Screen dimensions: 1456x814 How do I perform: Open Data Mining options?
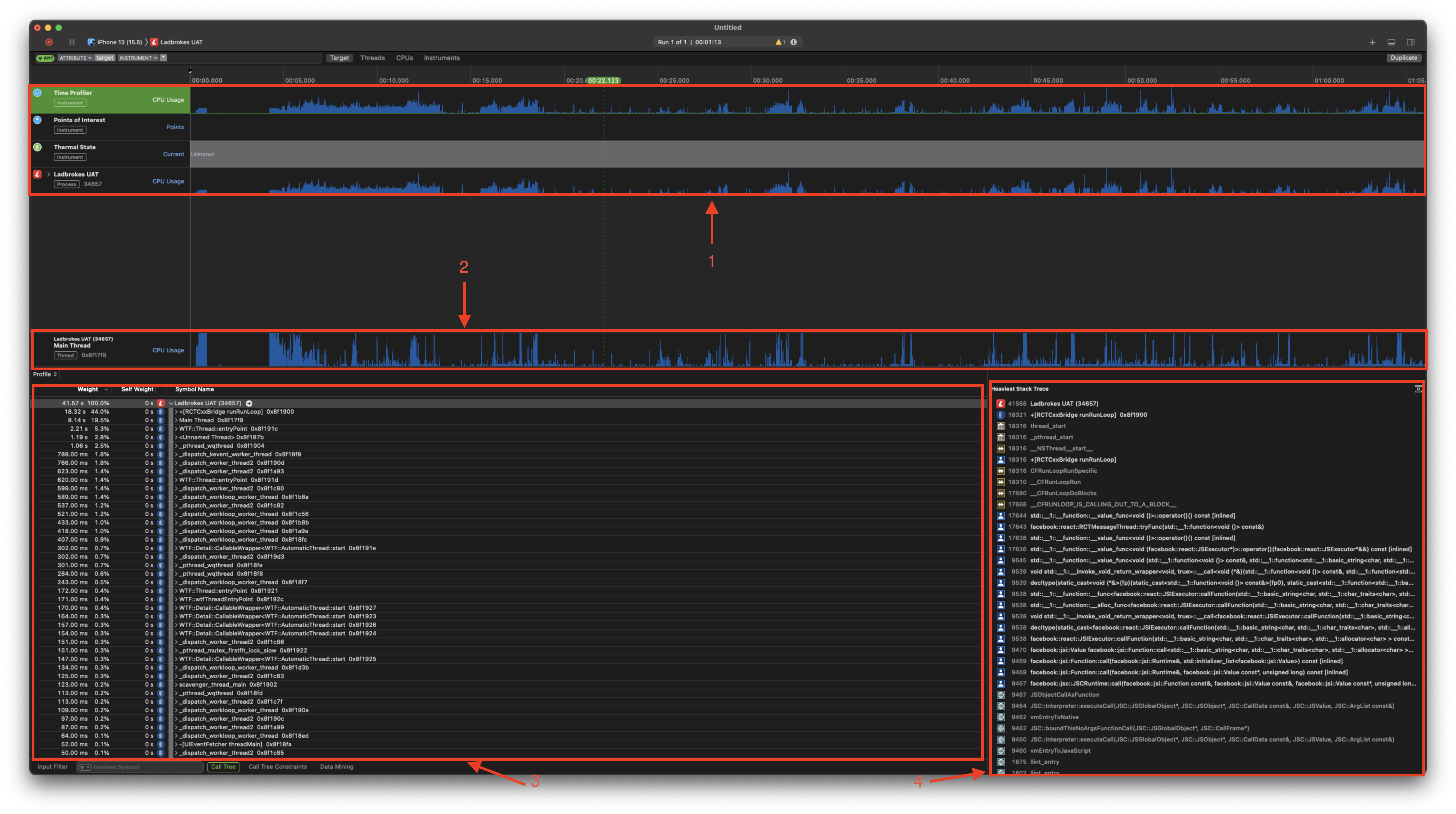[x=337, y=767]
